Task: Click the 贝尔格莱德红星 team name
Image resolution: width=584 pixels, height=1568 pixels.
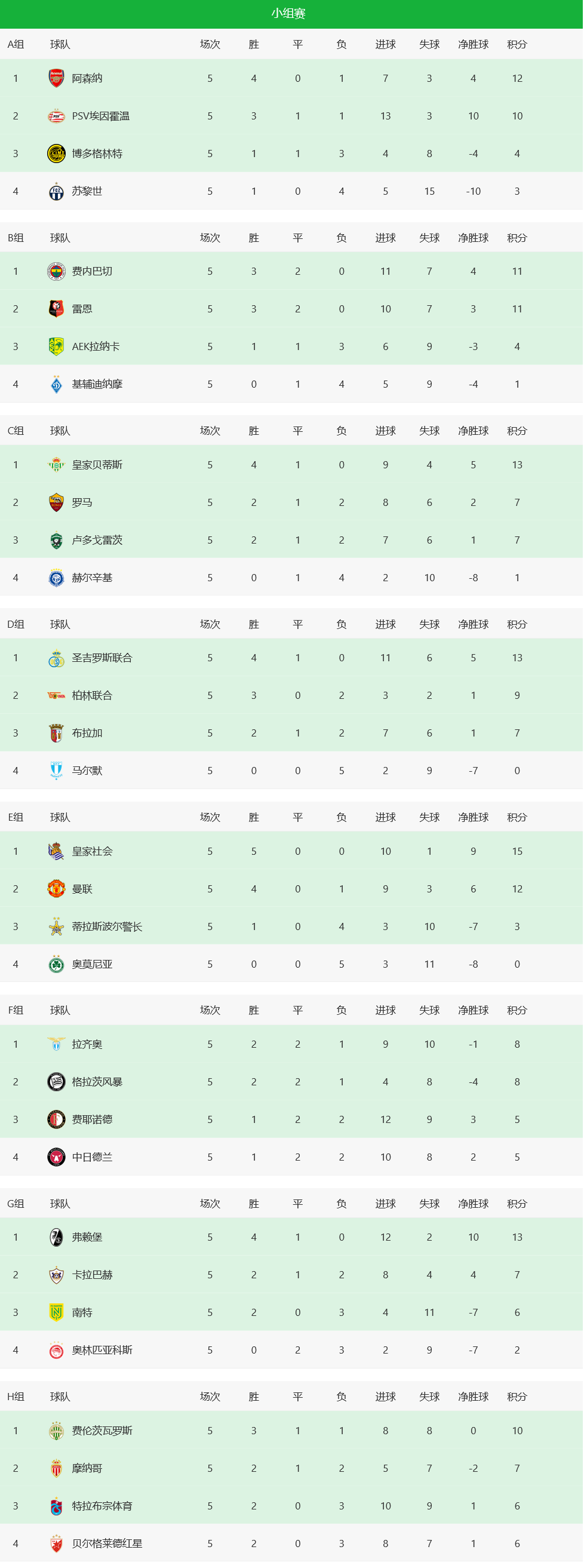Action: (x=107, y=1544)
